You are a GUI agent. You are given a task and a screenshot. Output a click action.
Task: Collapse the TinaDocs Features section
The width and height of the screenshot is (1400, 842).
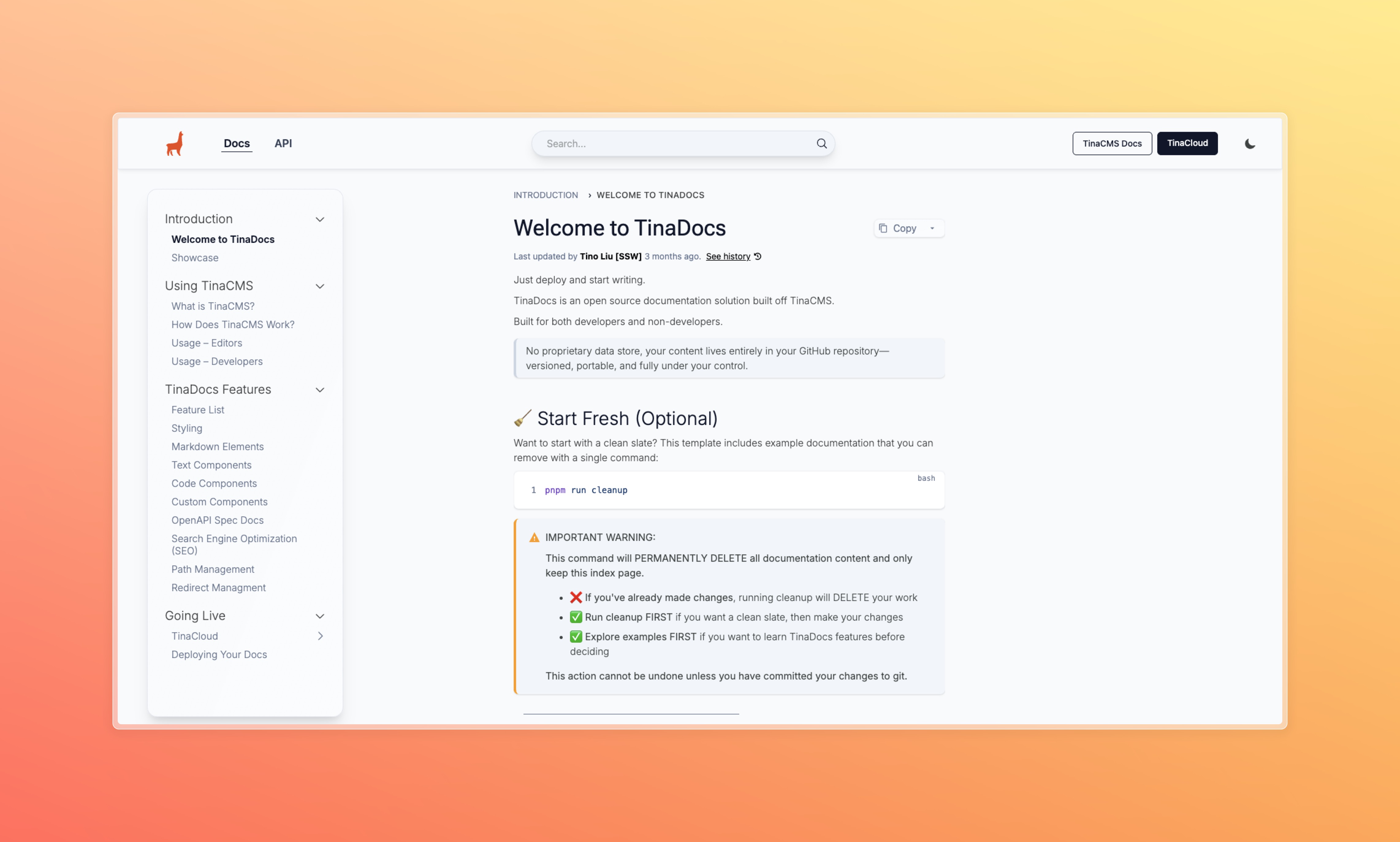320,390
